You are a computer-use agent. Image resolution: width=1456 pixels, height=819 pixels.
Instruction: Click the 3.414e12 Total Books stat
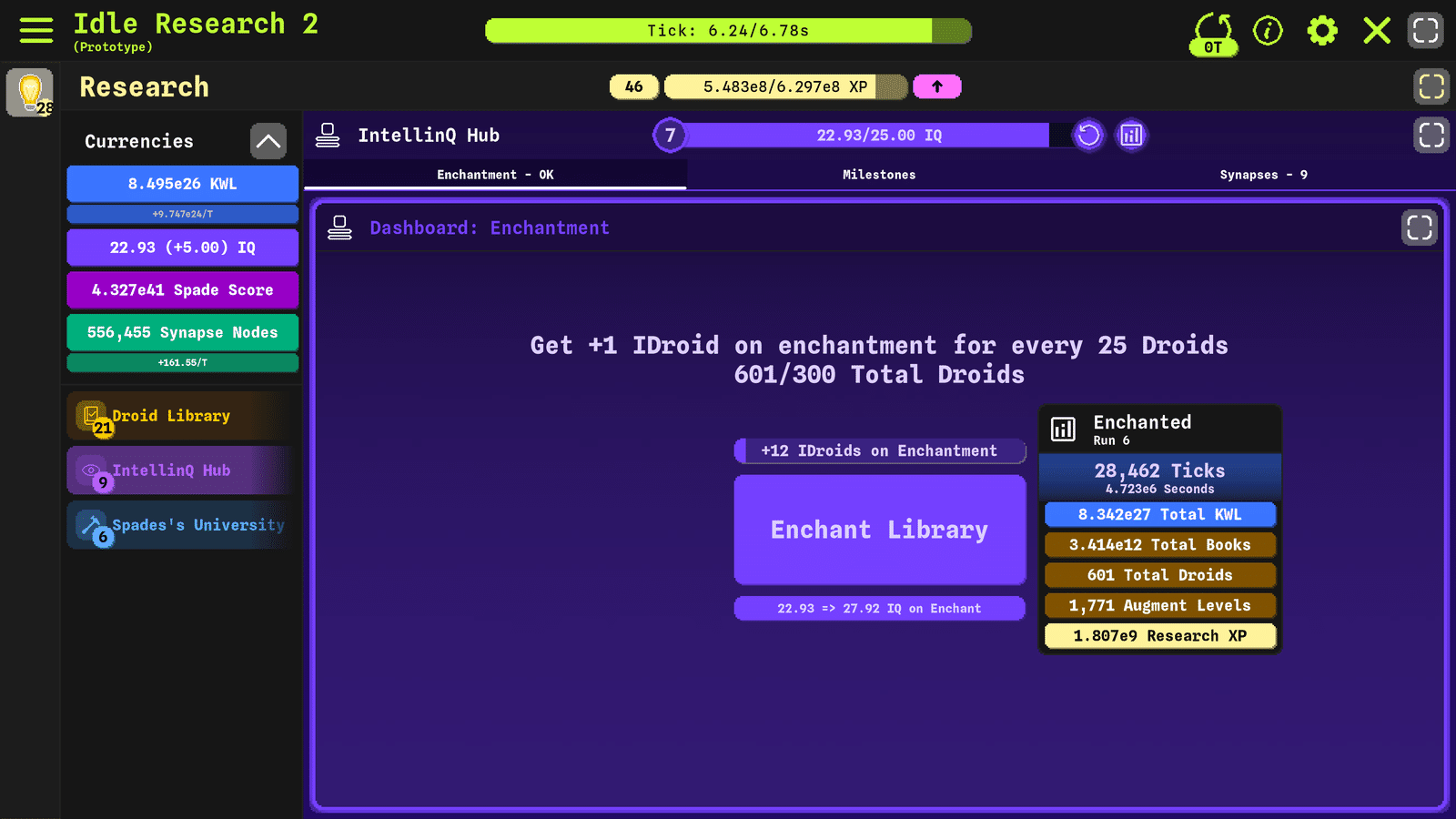click(1160, 545)
